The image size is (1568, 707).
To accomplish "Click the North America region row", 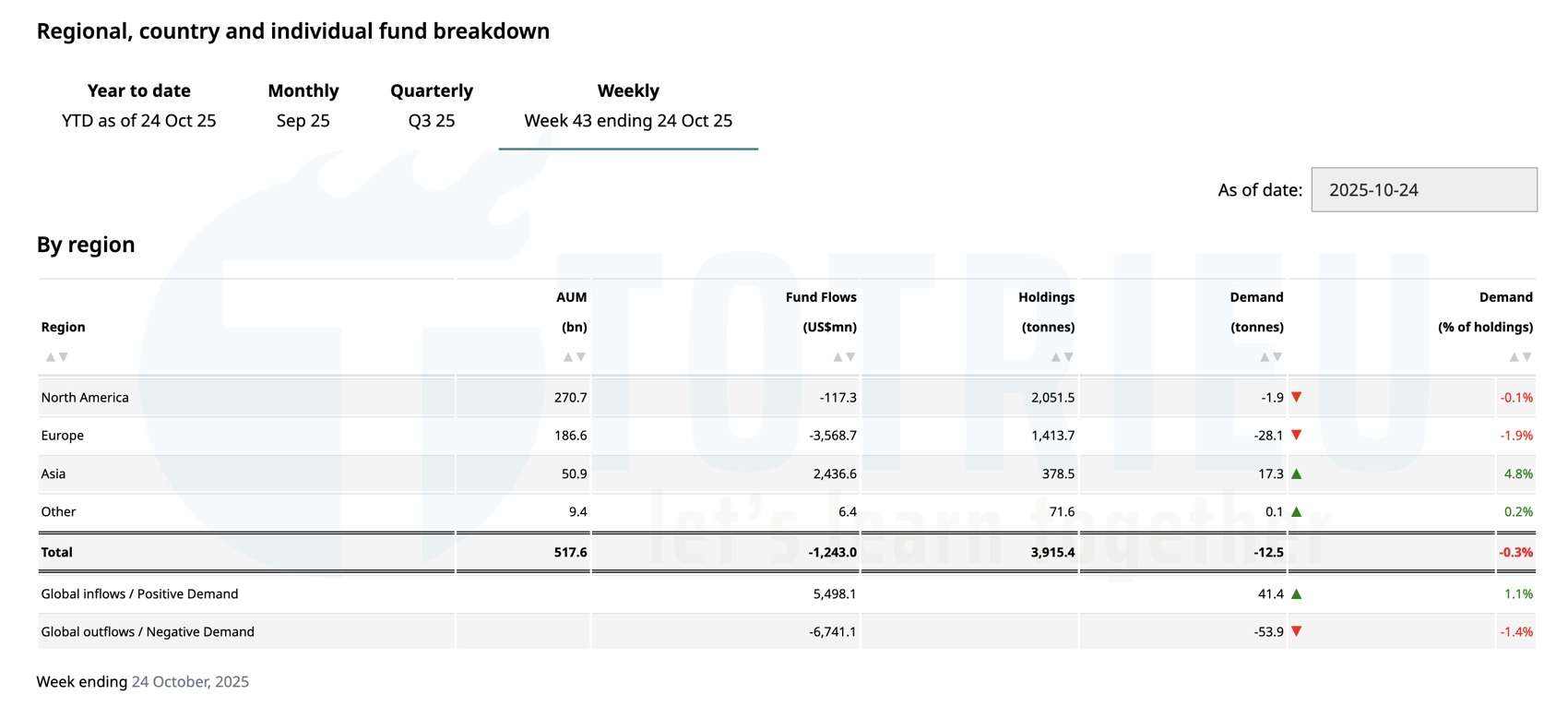I will coord(85,398).
